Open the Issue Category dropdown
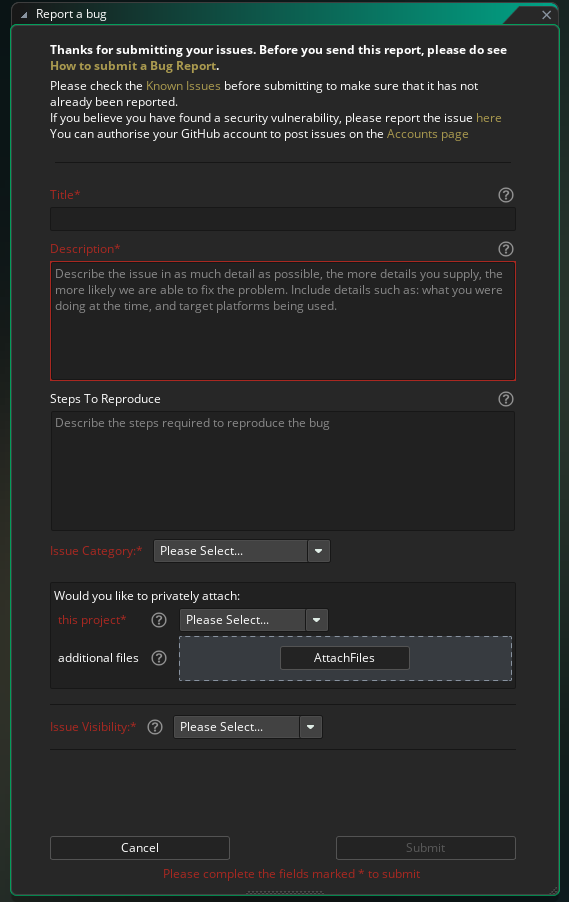The width and height of the screenshot is (569, 902). 242,551
